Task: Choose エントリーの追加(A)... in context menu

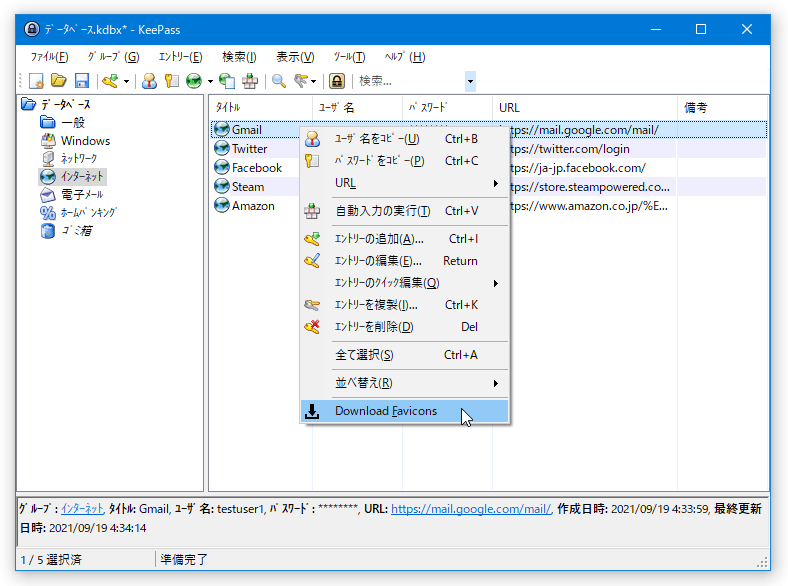Action: pyautogui.click(x=405, y=239)
